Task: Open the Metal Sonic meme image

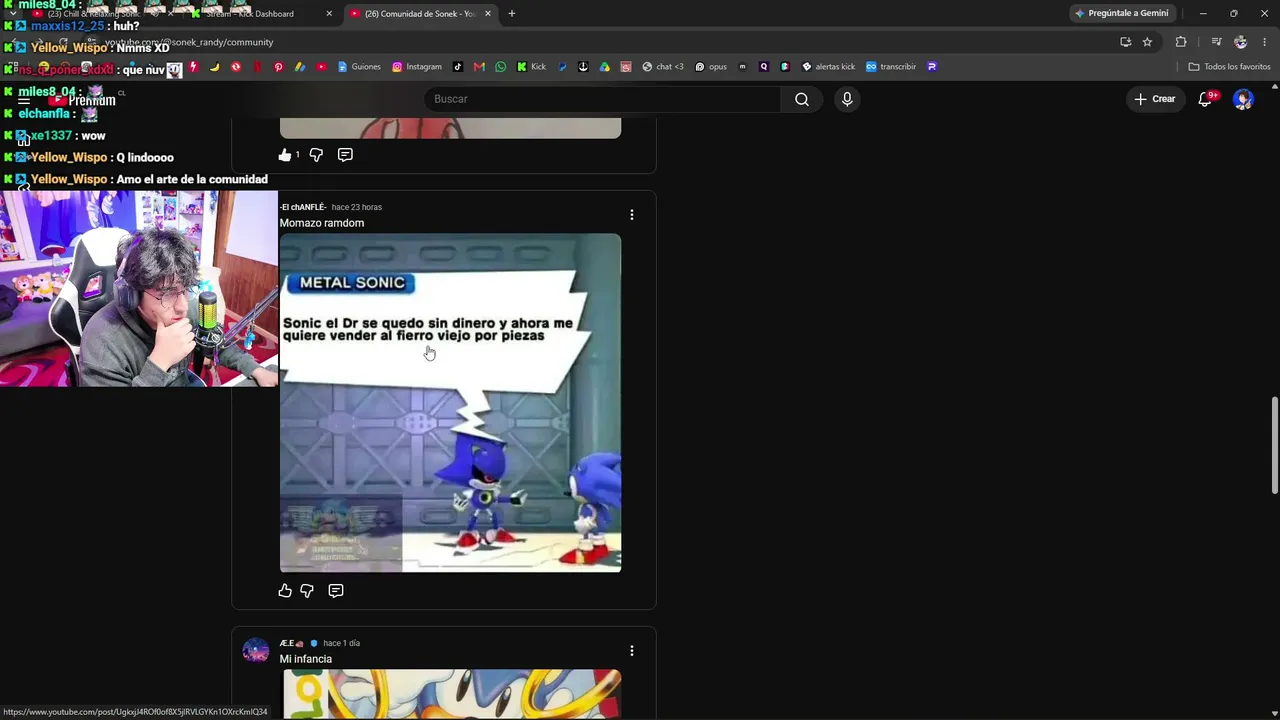Action: pyautogui.click(x=450, y=403)
